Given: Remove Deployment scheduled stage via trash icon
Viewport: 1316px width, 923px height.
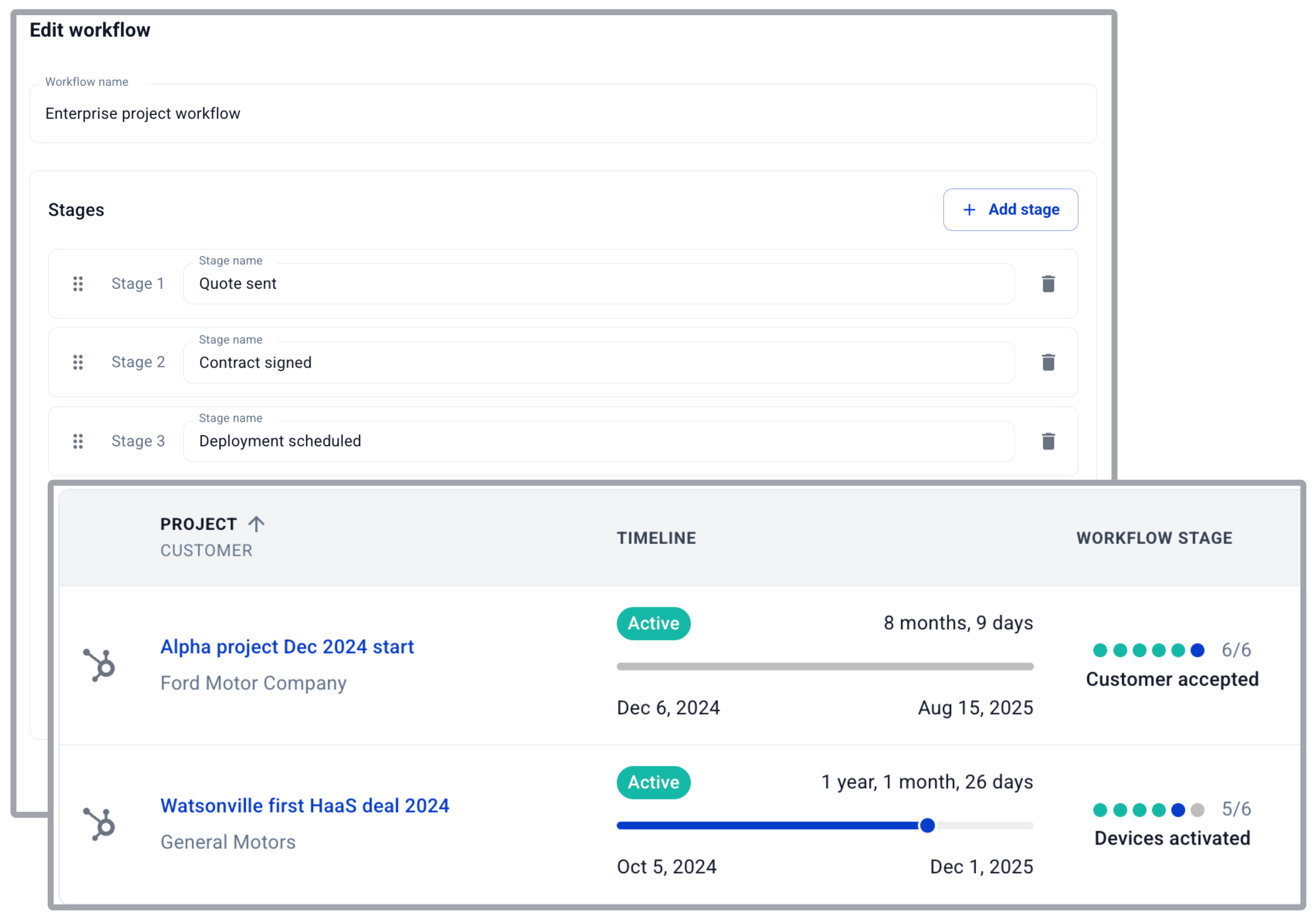Looking at the screenshot, I should click(x=1048, y=441).
